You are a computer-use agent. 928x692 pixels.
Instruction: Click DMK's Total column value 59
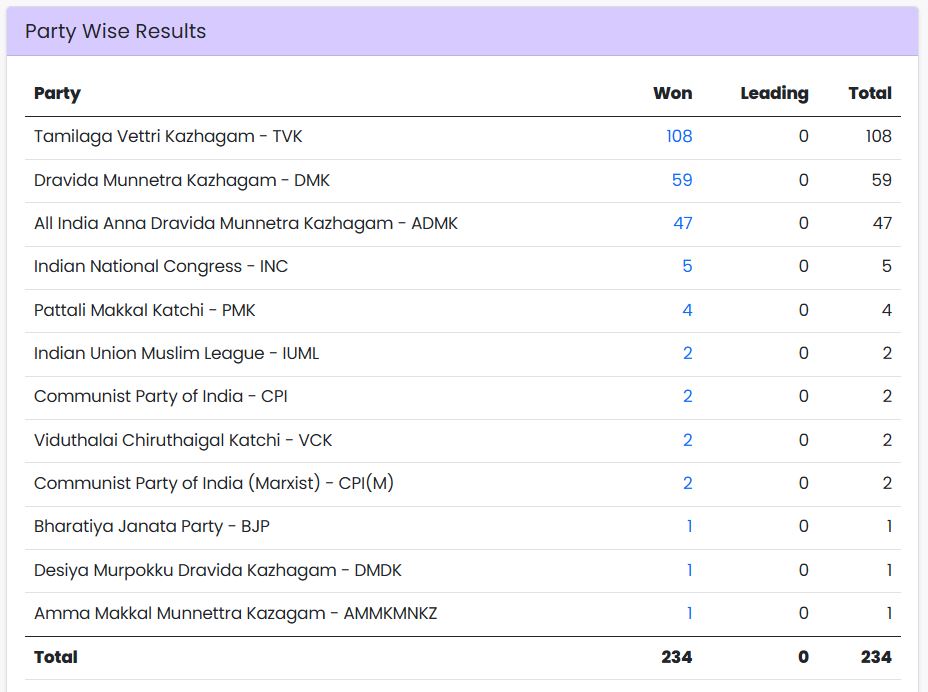click(881, 180)
